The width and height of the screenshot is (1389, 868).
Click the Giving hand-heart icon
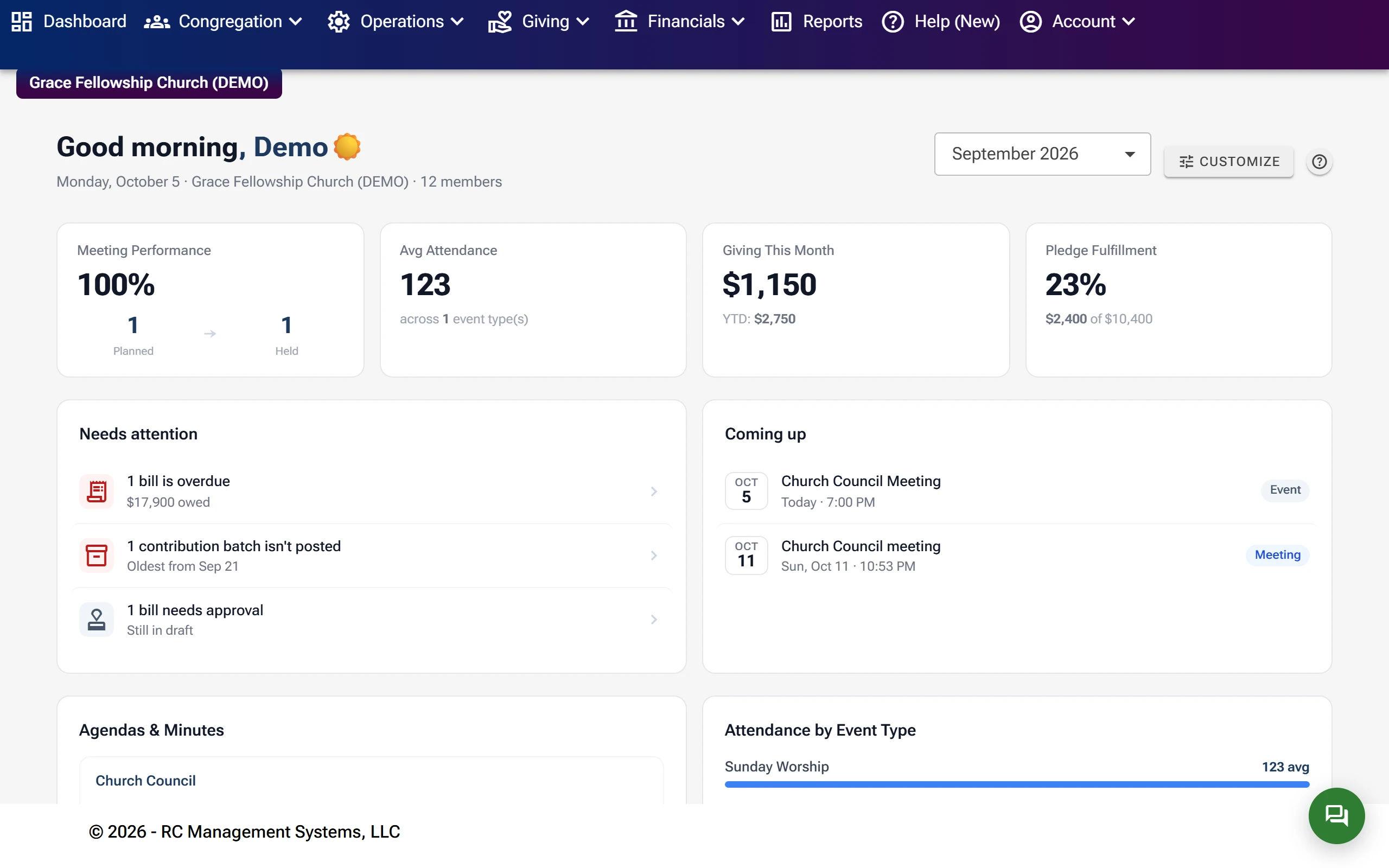point(499,22)
